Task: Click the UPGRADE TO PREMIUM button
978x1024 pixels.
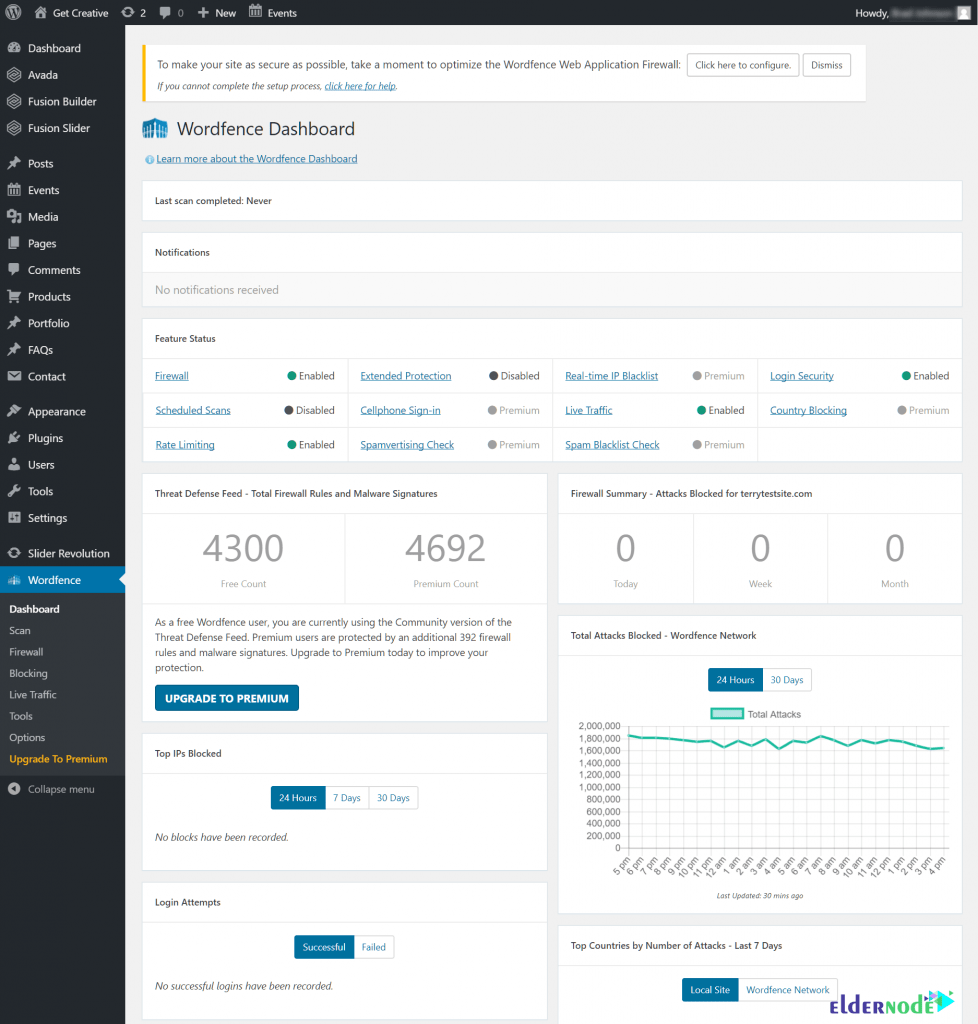Action: pyautogui.click(x=226, y=698)
